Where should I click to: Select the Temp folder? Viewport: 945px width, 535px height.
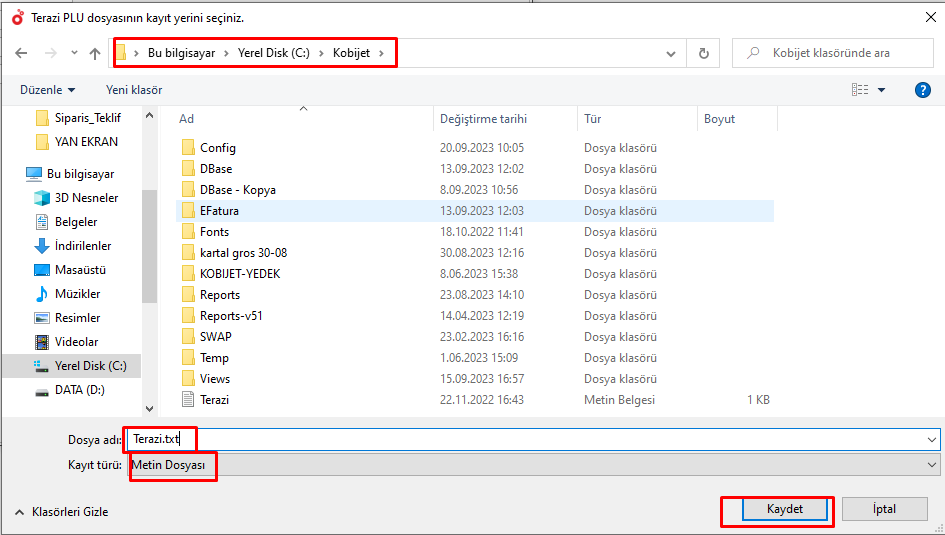206,358
